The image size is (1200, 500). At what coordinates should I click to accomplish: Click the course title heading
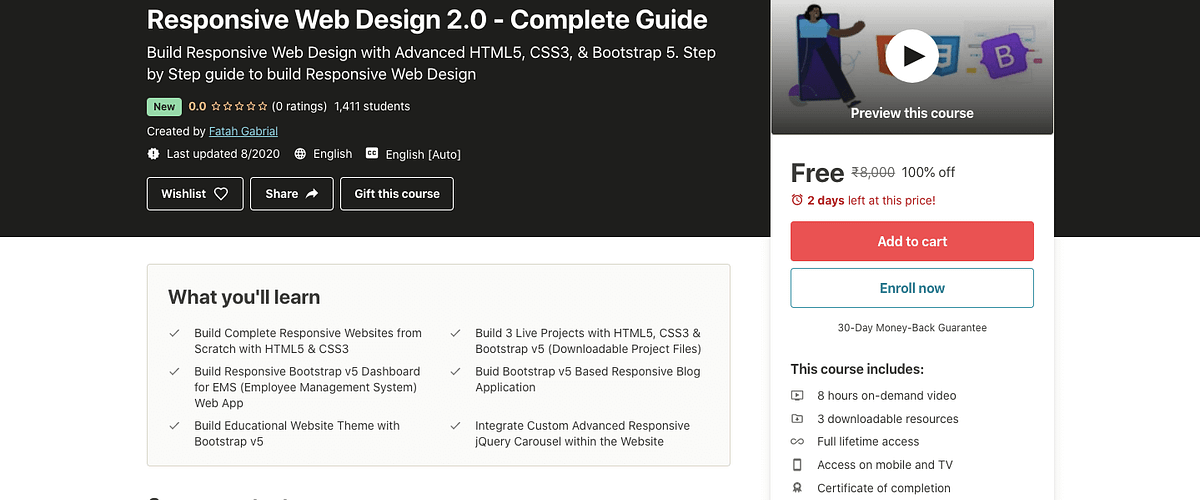427,19
